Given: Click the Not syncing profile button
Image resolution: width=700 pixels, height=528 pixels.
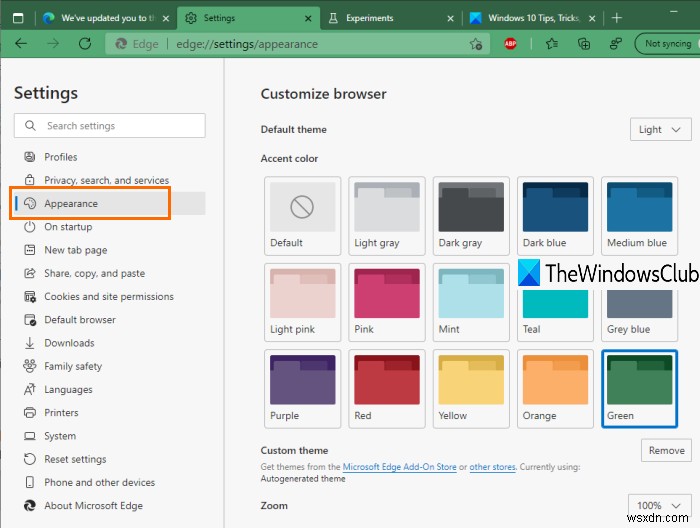Looking at the screenshot, I should (667, 44).
